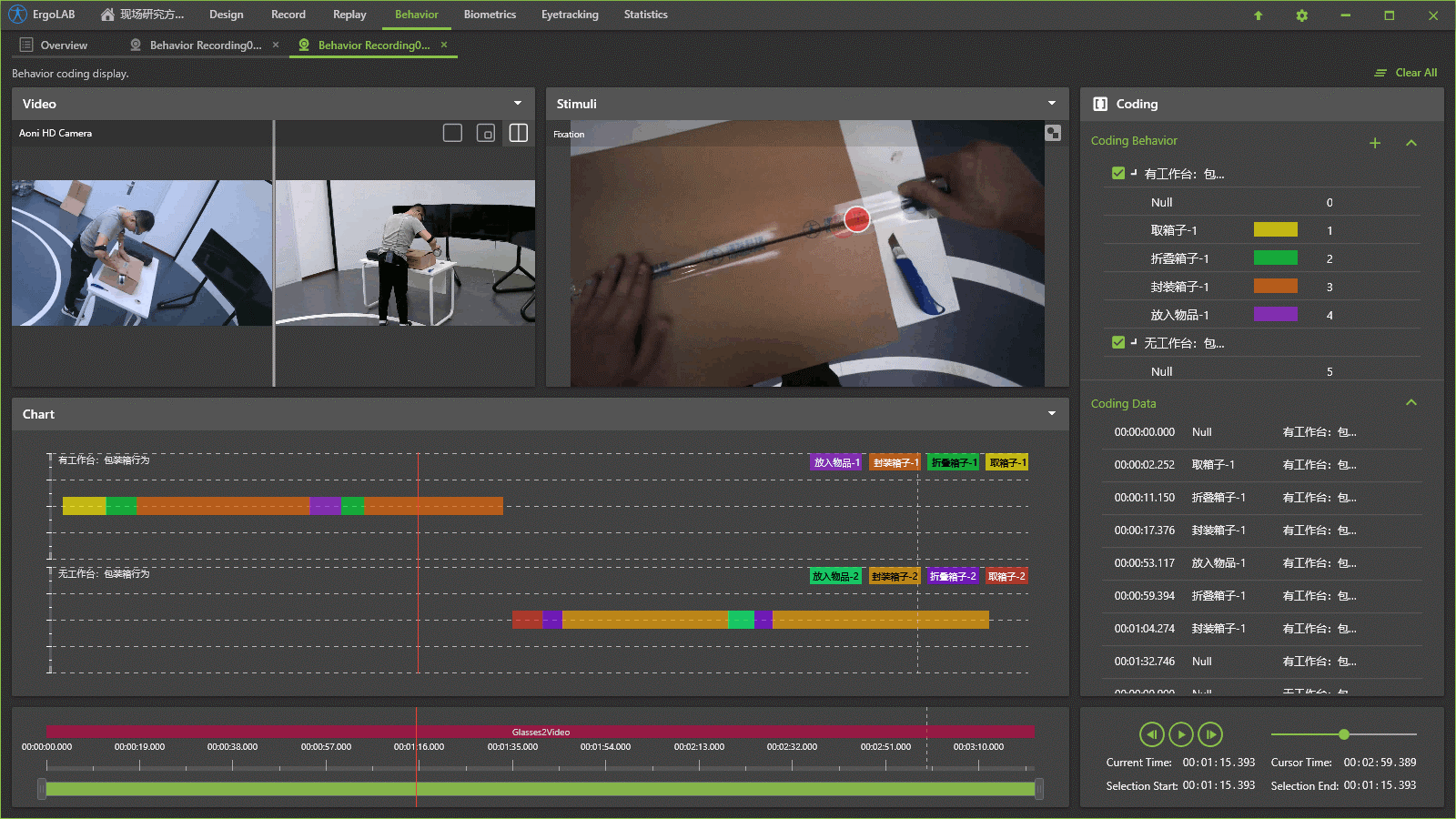
Task: Collapse the Coding Data section
Action: tap(1411, 402)
